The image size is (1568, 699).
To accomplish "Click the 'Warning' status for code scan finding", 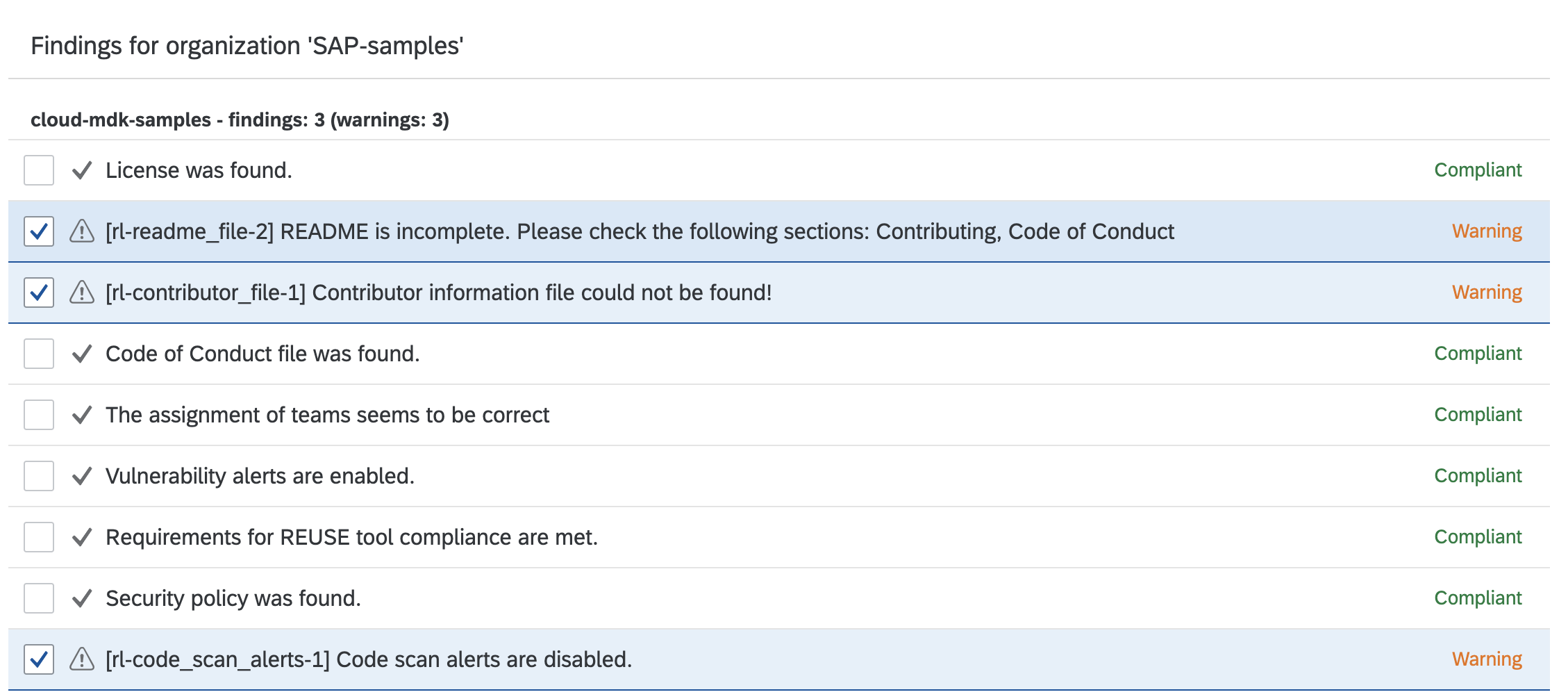I will (x=1486, y=659).
